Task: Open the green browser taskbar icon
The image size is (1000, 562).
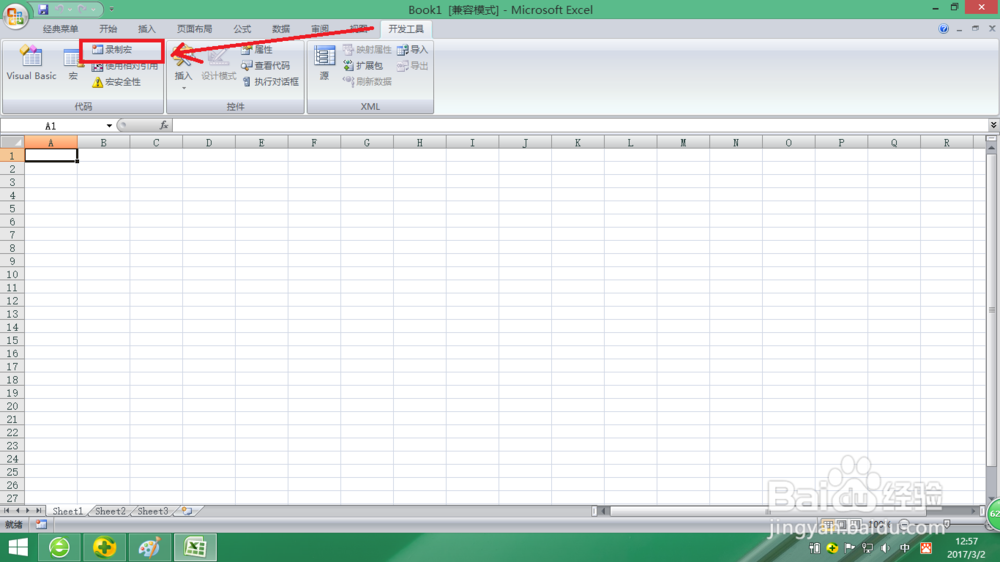Action: (59, 547)
